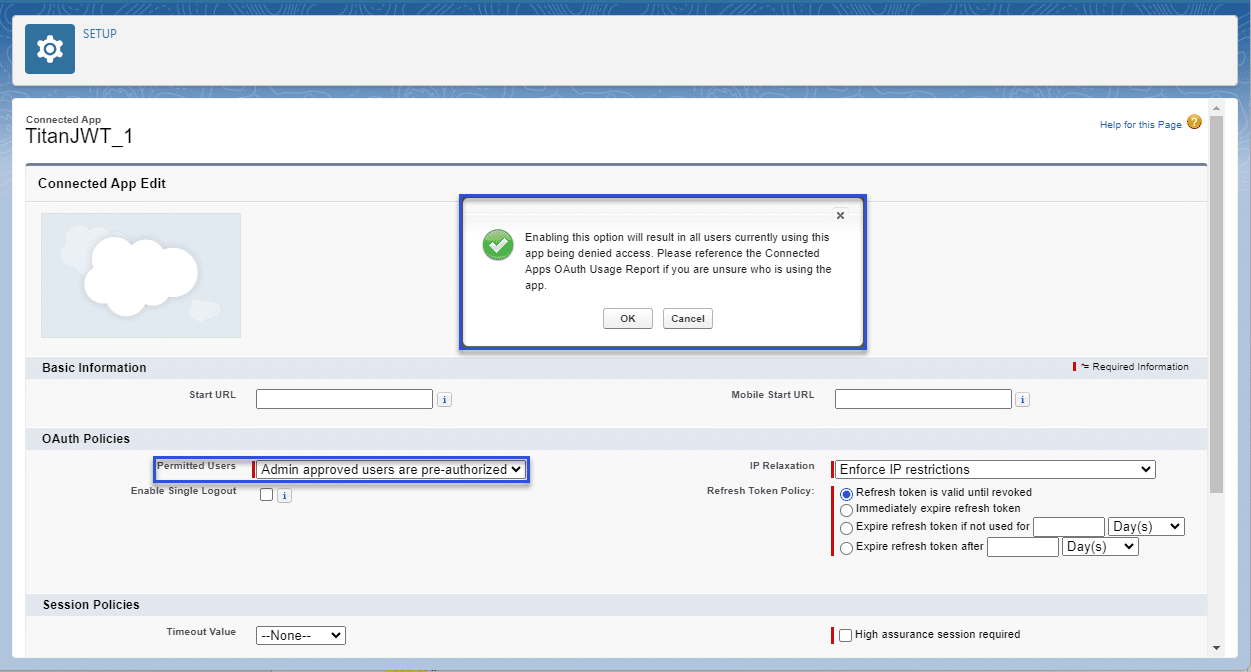Open the Help for this Page link

click(x=1141, y=123)
